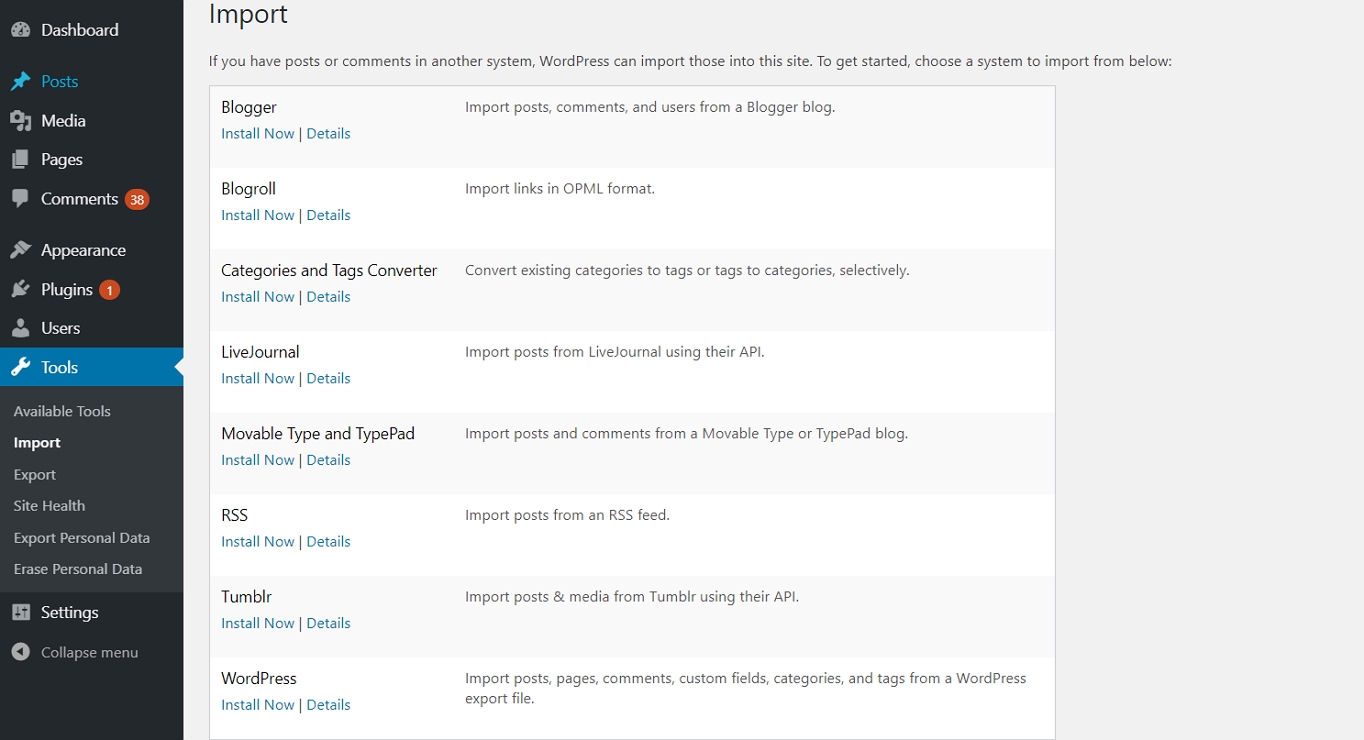Screen dimensions: 1364x740
Task: Click the WordPress importer title
Action: (x=259, y=679)
